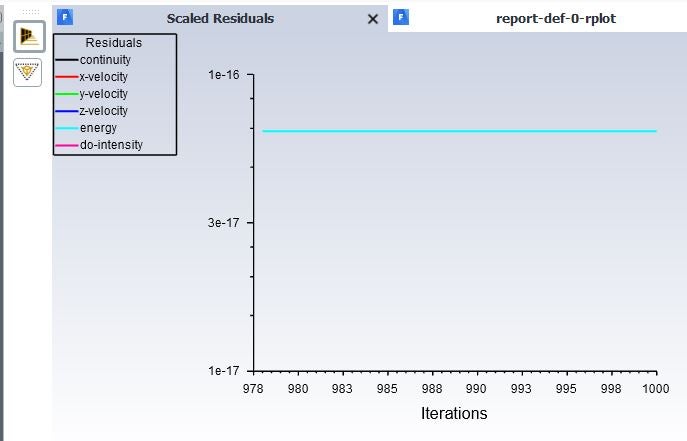Open the report-def-0-rplot tab
Viewport: 687px width, 441px height.
click(556, 18)
